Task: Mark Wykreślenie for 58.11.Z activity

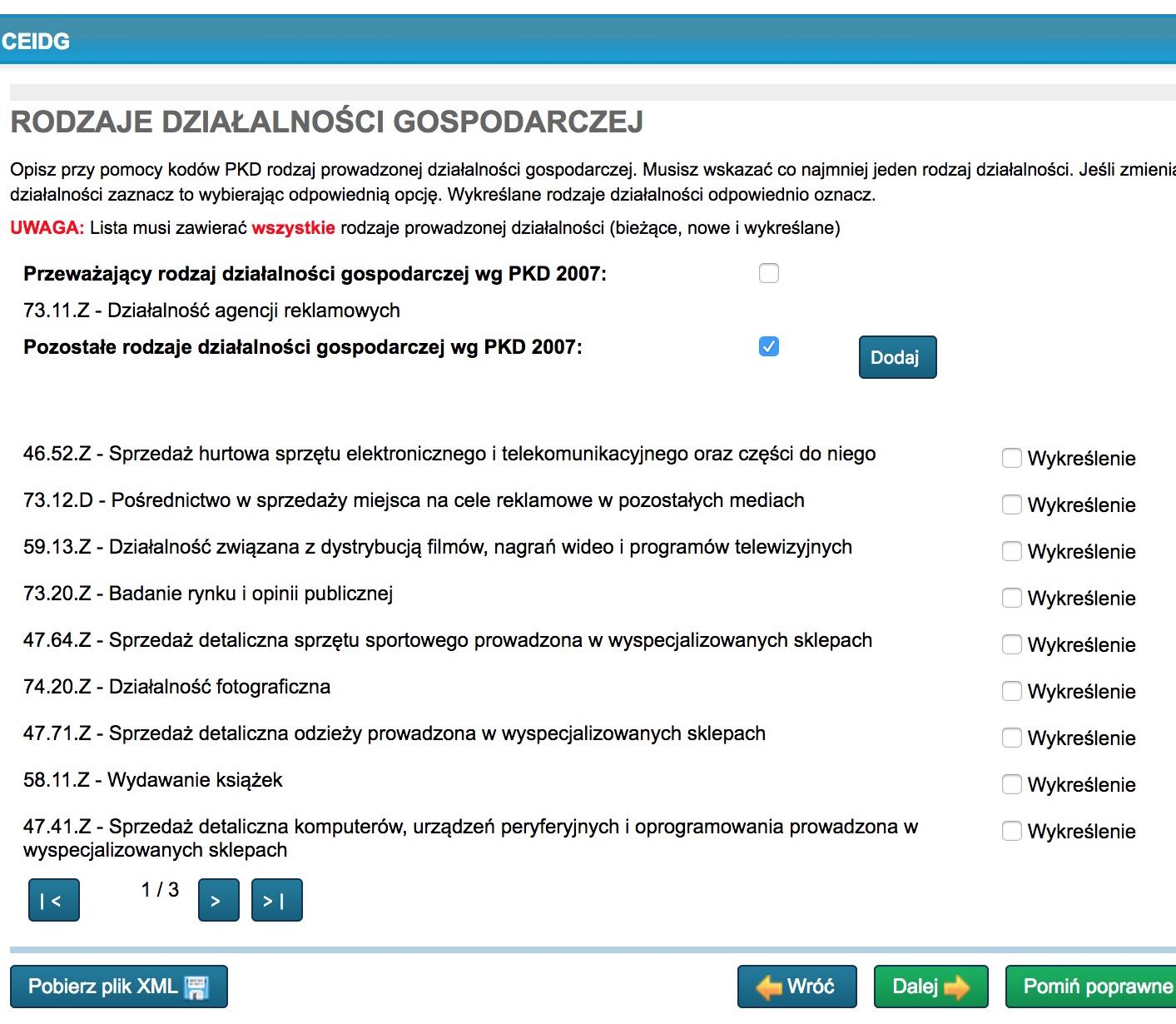Action: coord(1011,784)
